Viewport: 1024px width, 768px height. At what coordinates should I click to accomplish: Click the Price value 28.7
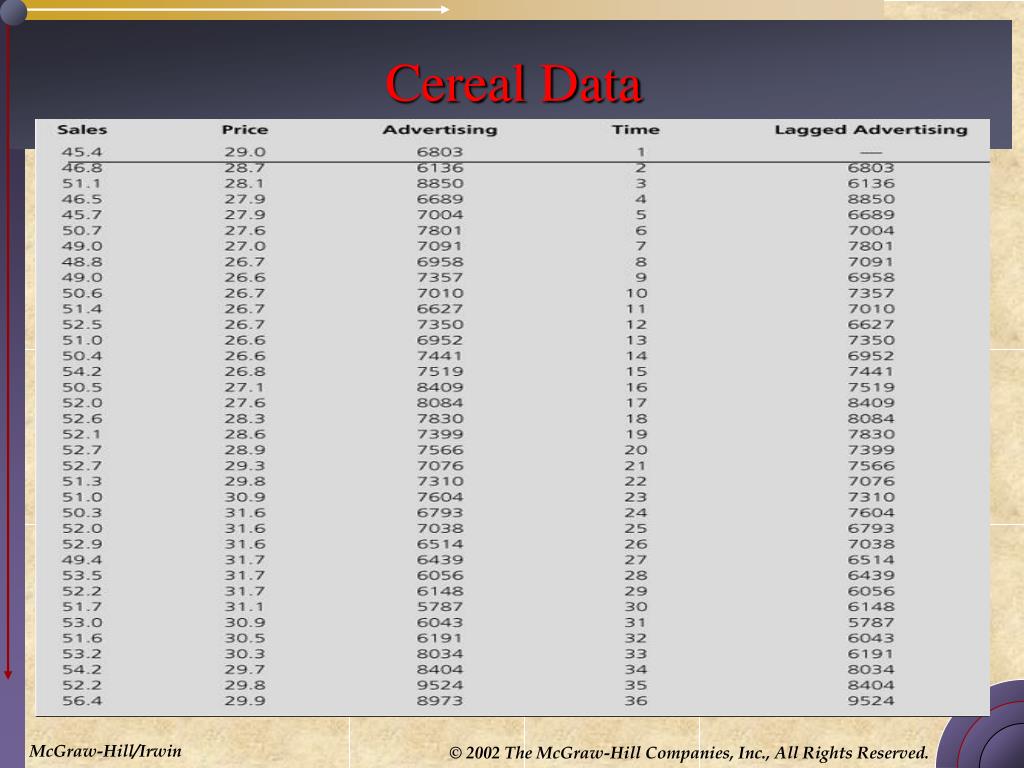pos(245,168)
